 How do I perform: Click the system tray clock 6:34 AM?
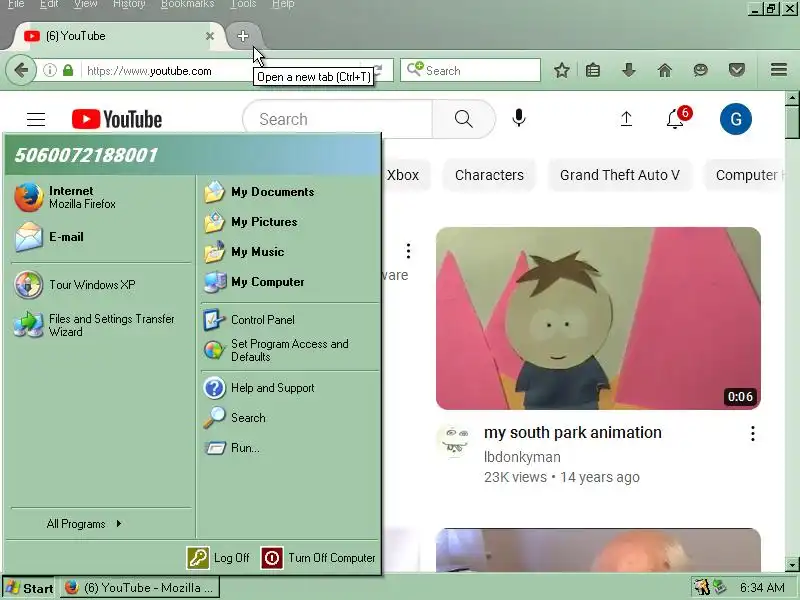click(762, 588)
